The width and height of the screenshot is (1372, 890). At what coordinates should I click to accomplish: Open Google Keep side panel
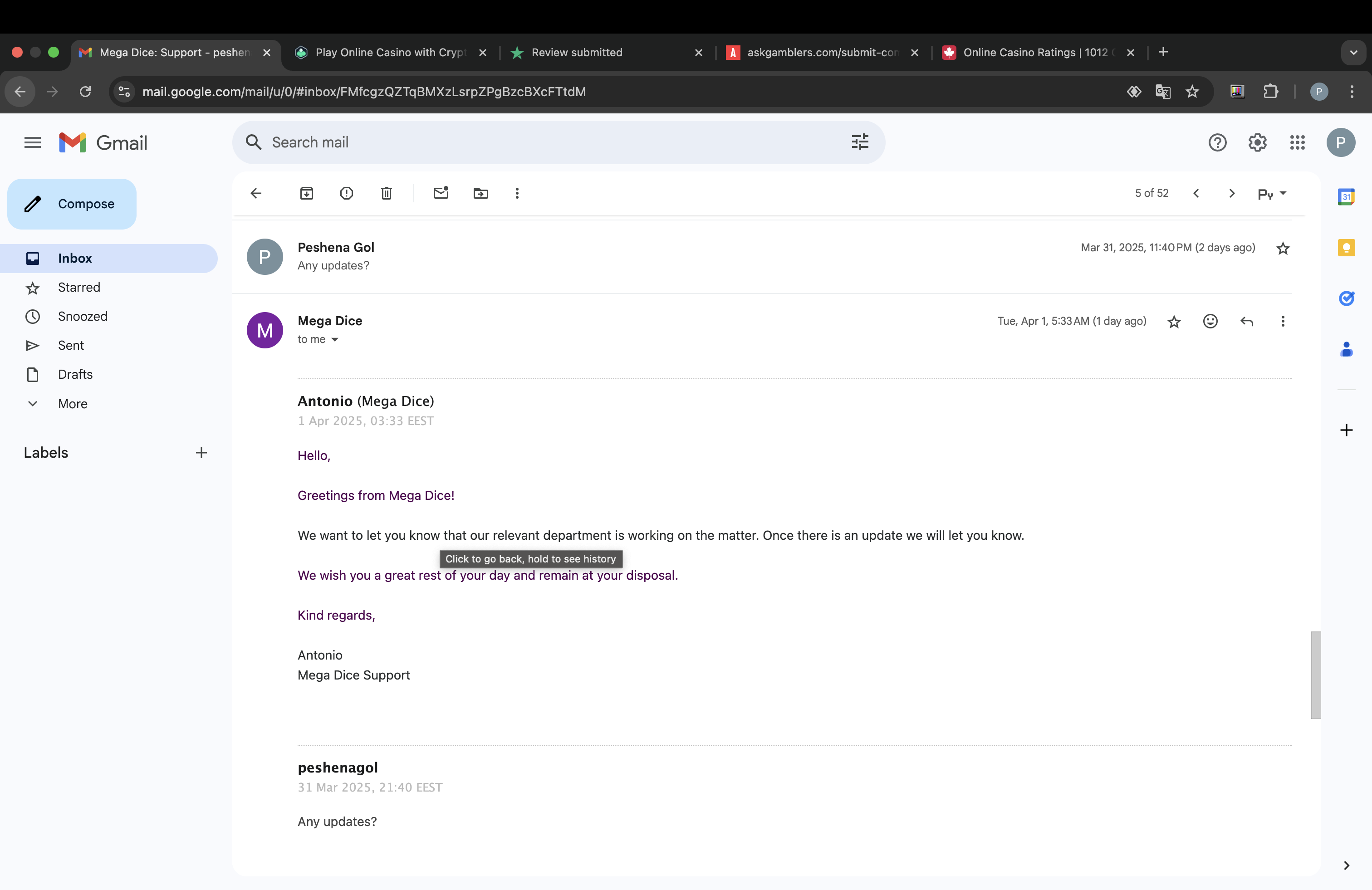(x=1346, y=248)
